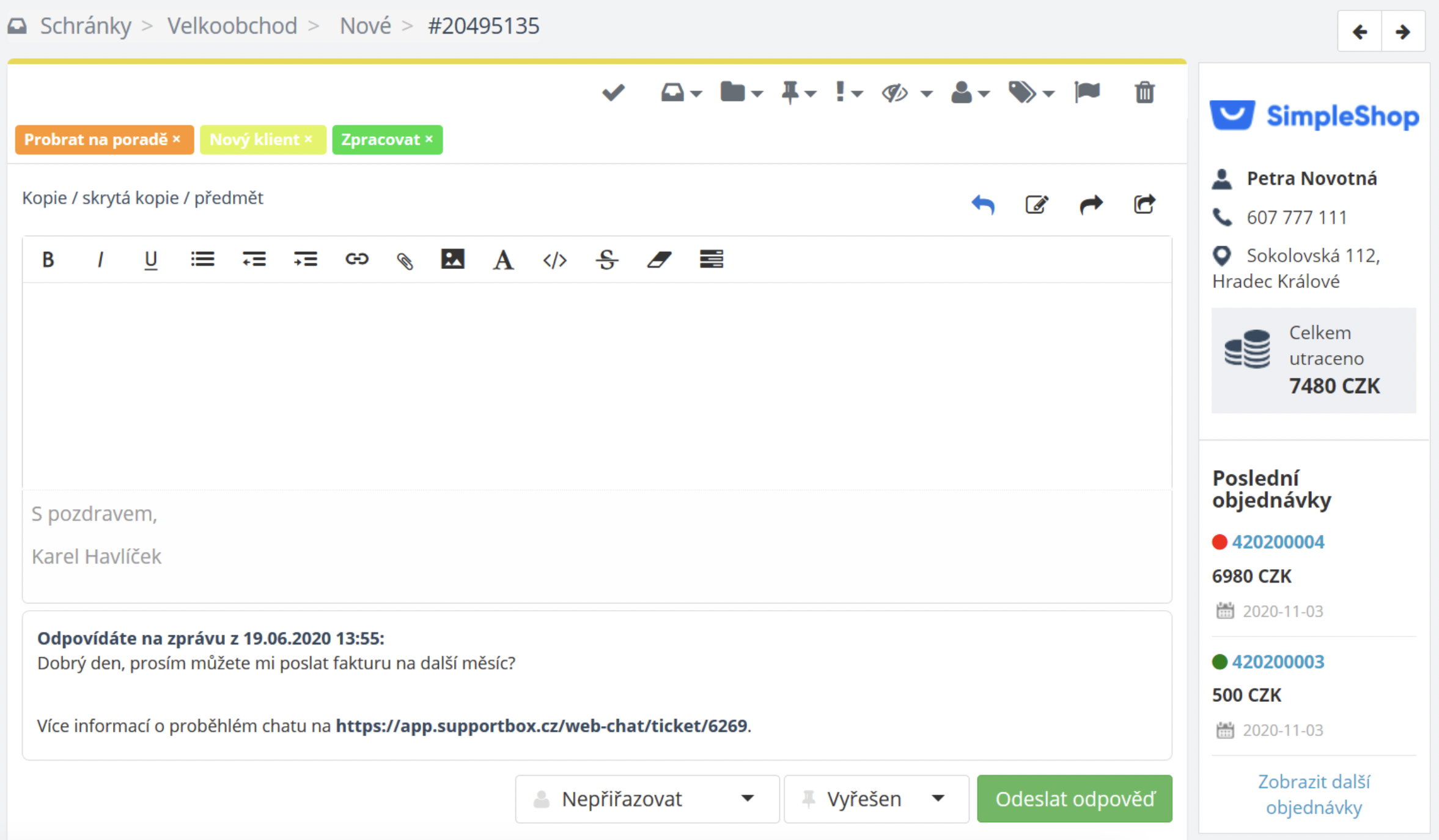Insert attachment with paperclip icon

point(405,260)
